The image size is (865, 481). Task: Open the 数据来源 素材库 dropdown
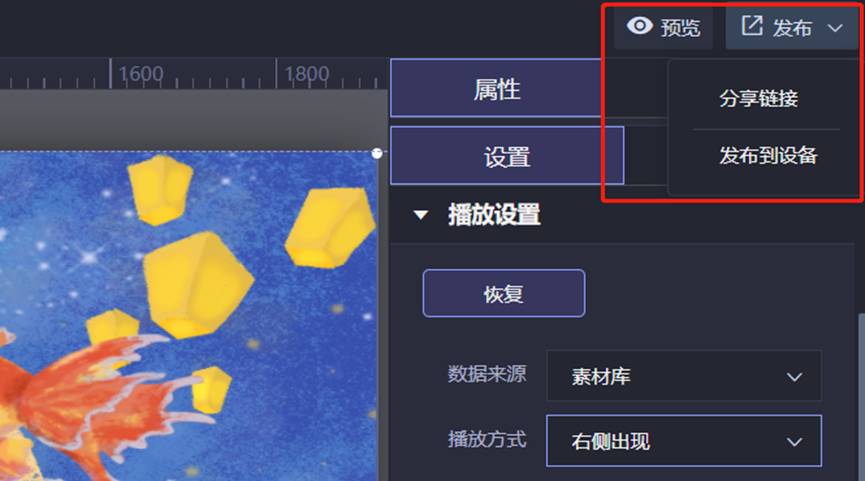click(684, 376)
